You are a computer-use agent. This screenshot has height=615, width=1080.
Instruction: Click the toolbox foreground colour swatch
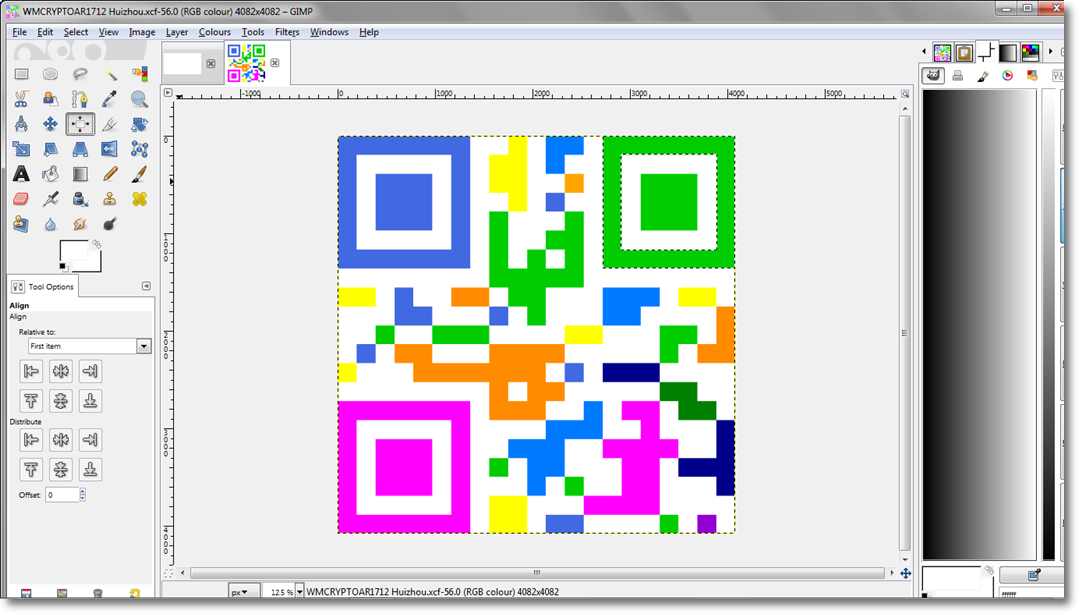coord(73,251)
